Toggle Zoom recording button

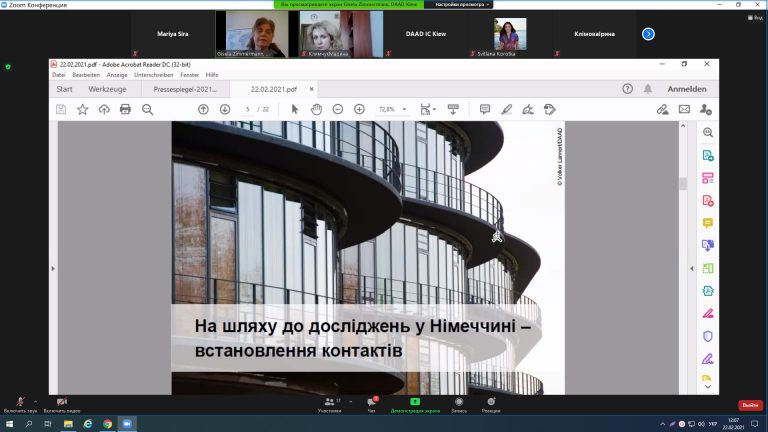tap(458, 403)
